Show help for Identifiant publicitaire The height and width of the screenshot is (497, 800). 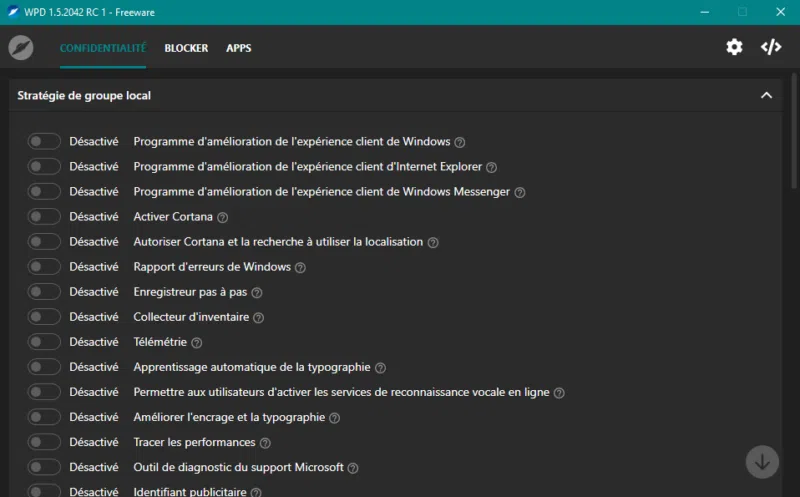click(256, 492)
